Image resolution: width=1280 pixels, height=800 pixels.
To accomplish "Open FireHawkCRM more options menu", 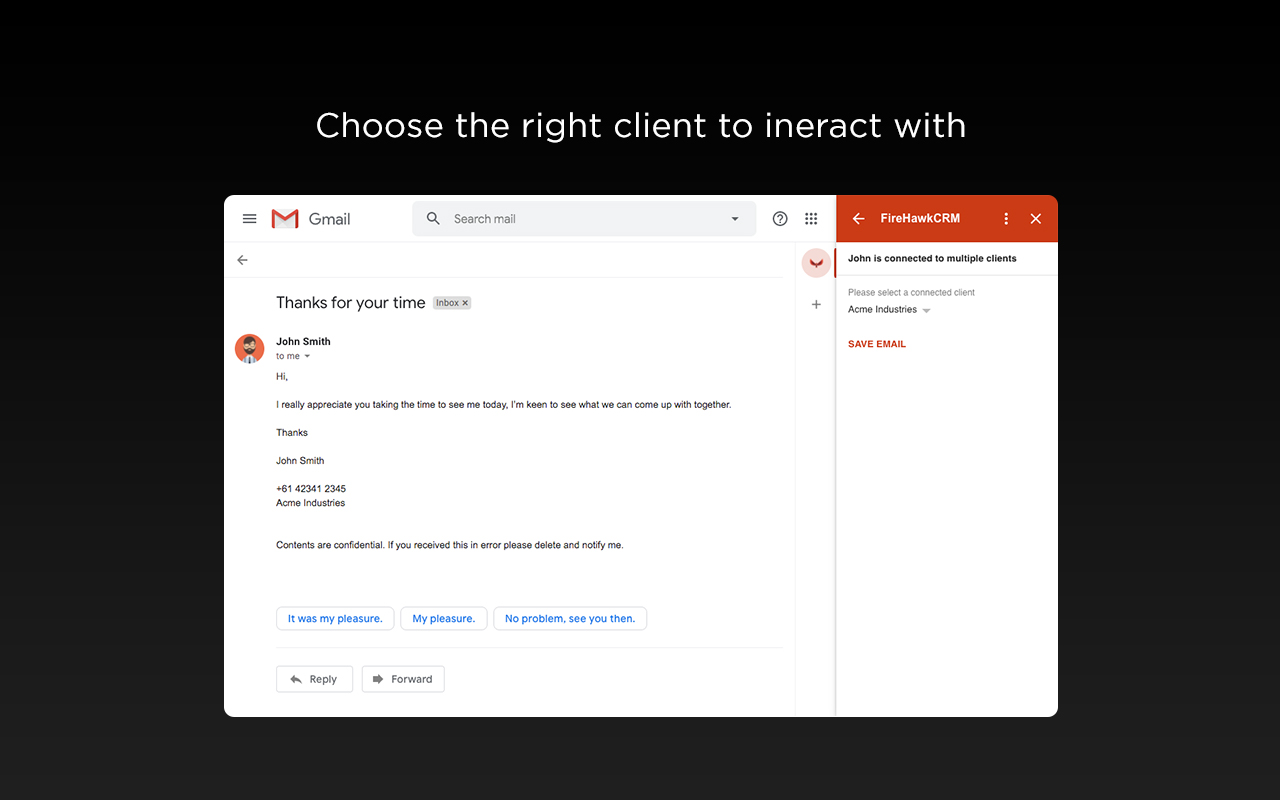I will 1006,219.
